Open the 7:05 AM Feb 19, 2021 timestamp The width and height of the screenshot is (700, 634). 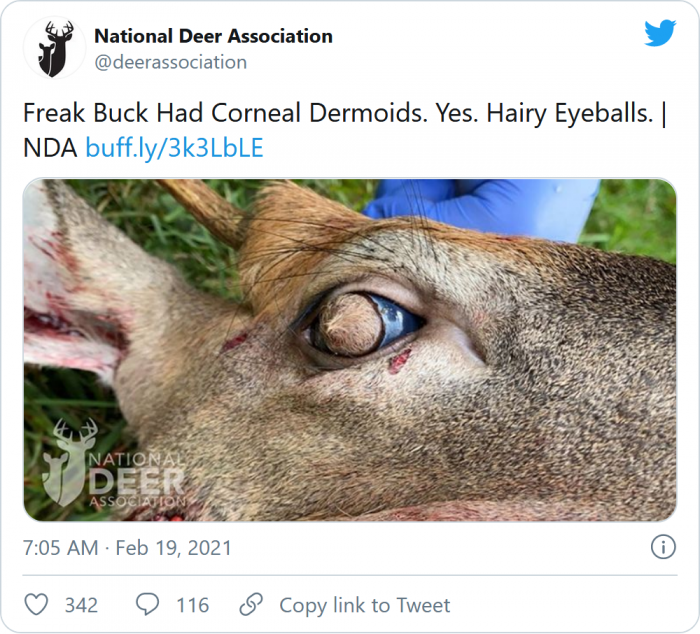[x=127, y=548]
